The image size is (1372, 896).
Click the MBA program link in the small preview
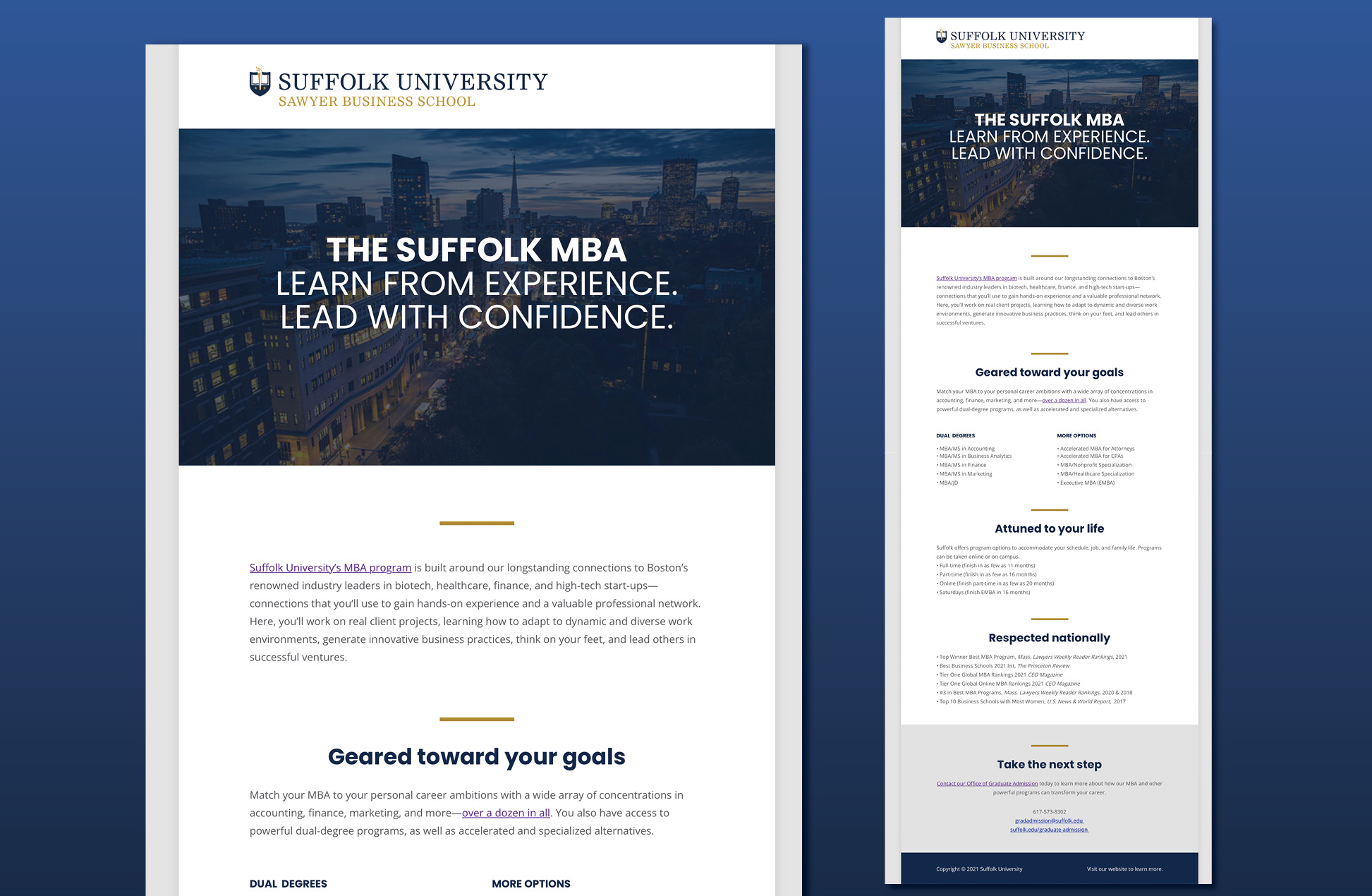click(x=976, y=278)
